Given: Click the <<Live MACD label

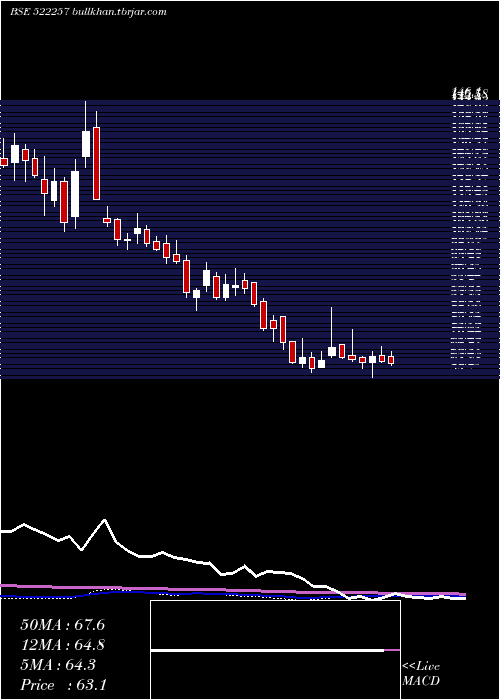Looking at the screenshot, I should (x=421, y=673).
